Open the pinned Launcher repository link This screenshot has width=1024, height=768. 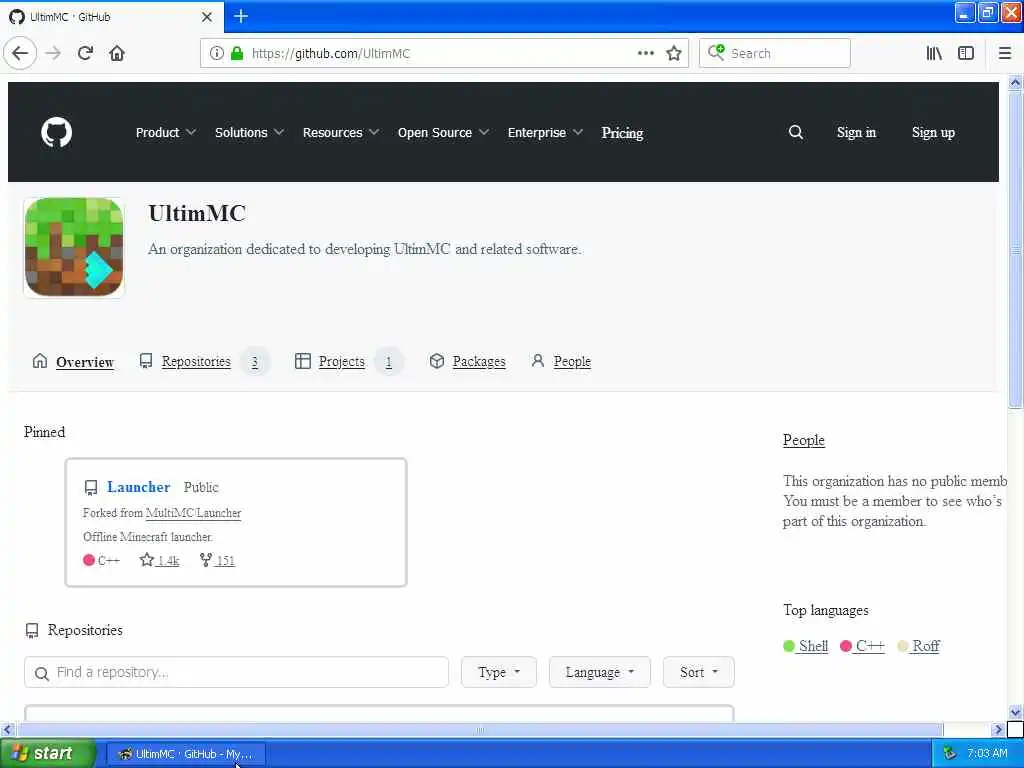(x=138, y=487)
